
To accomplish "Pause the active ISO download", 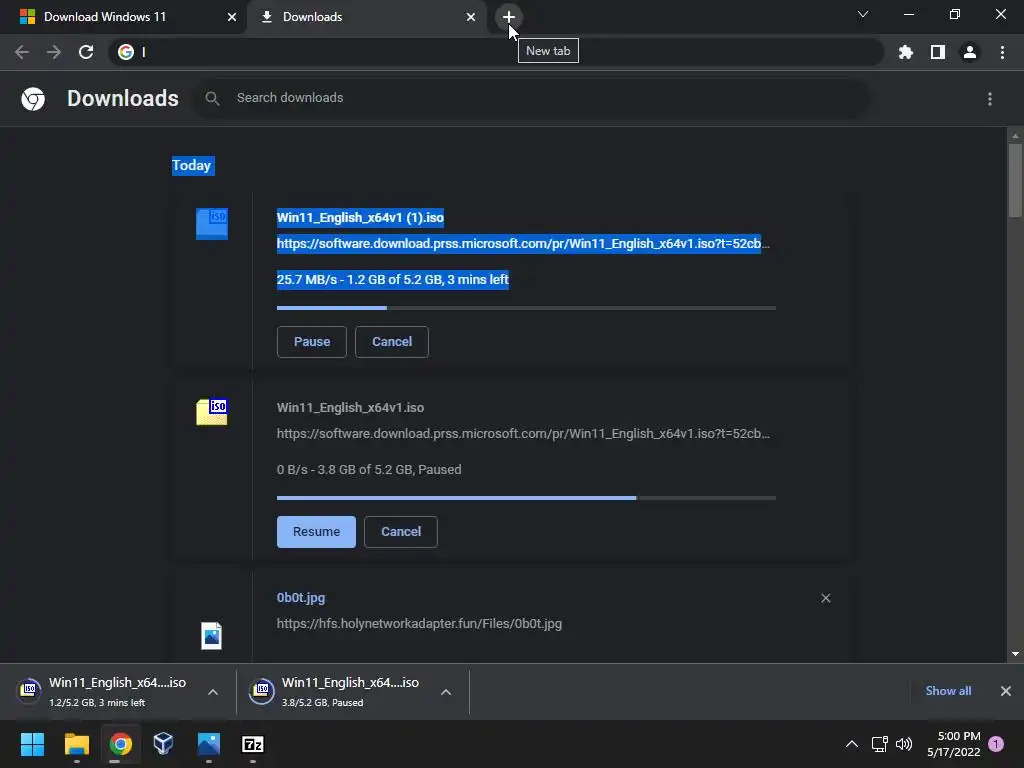I will click(x=312, y=342).
